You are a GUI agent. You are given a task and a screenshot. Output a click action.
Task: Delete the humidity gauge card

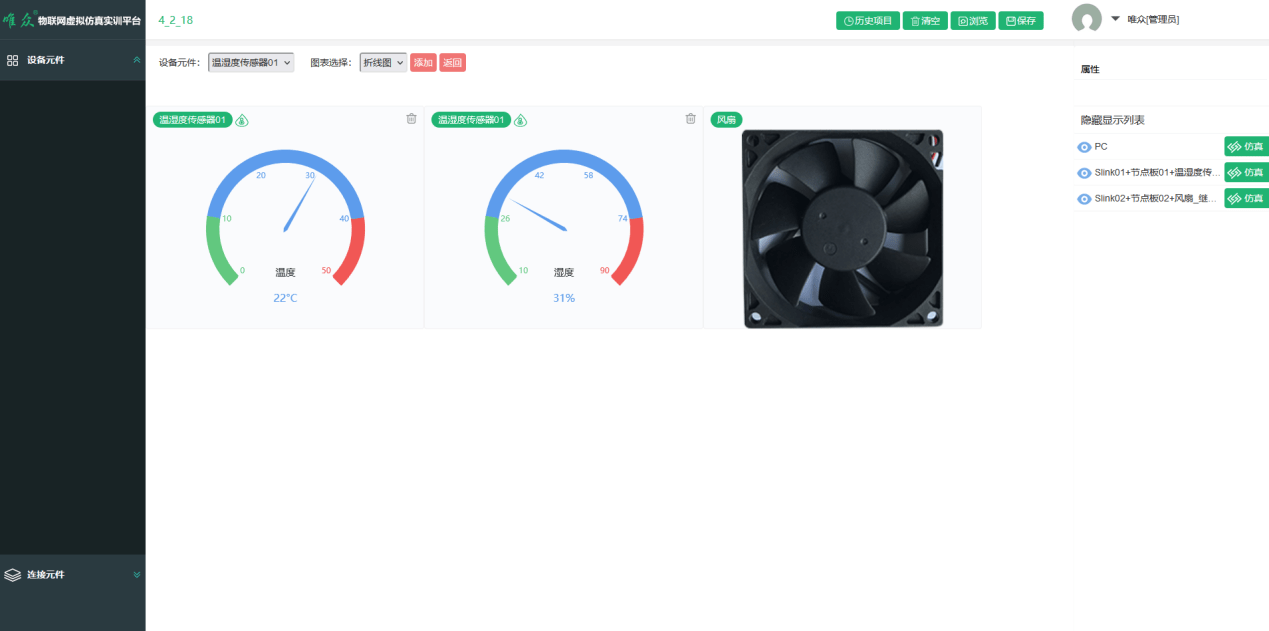(x=690, y=119)
